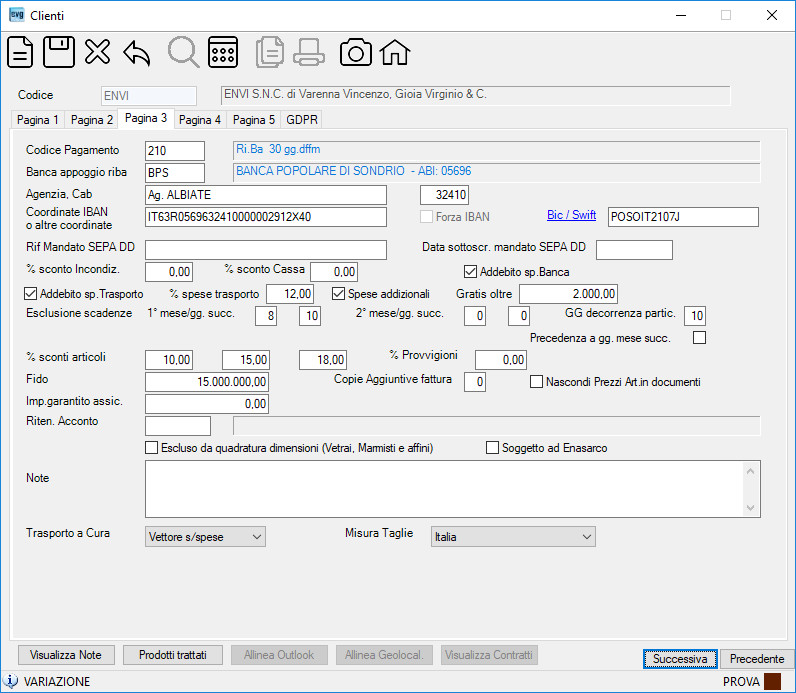
Task: Toggle the Spese addizionali checkbox
Action: (339, 293)
